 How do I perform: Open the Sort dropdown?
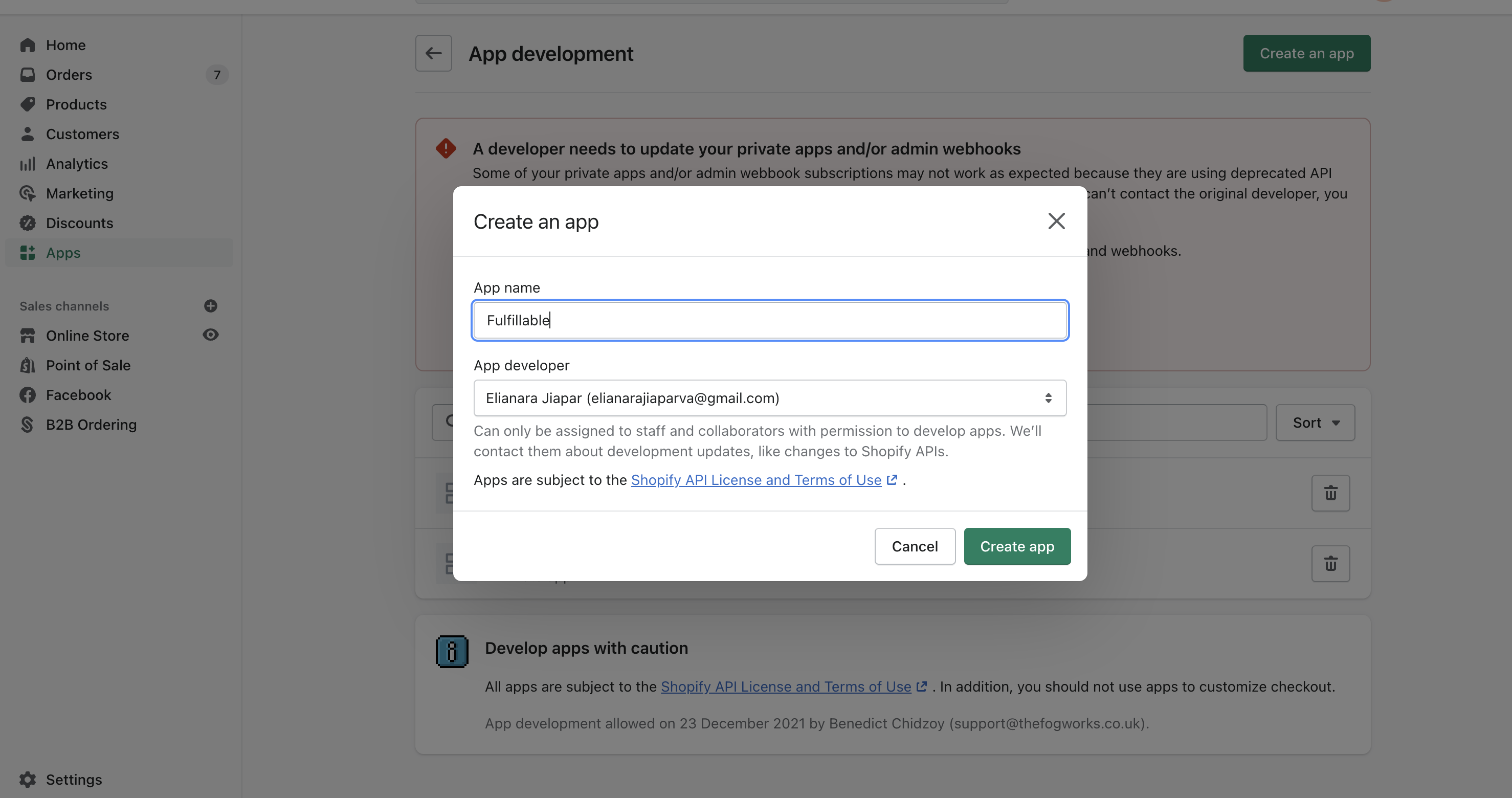(1316, 423)
